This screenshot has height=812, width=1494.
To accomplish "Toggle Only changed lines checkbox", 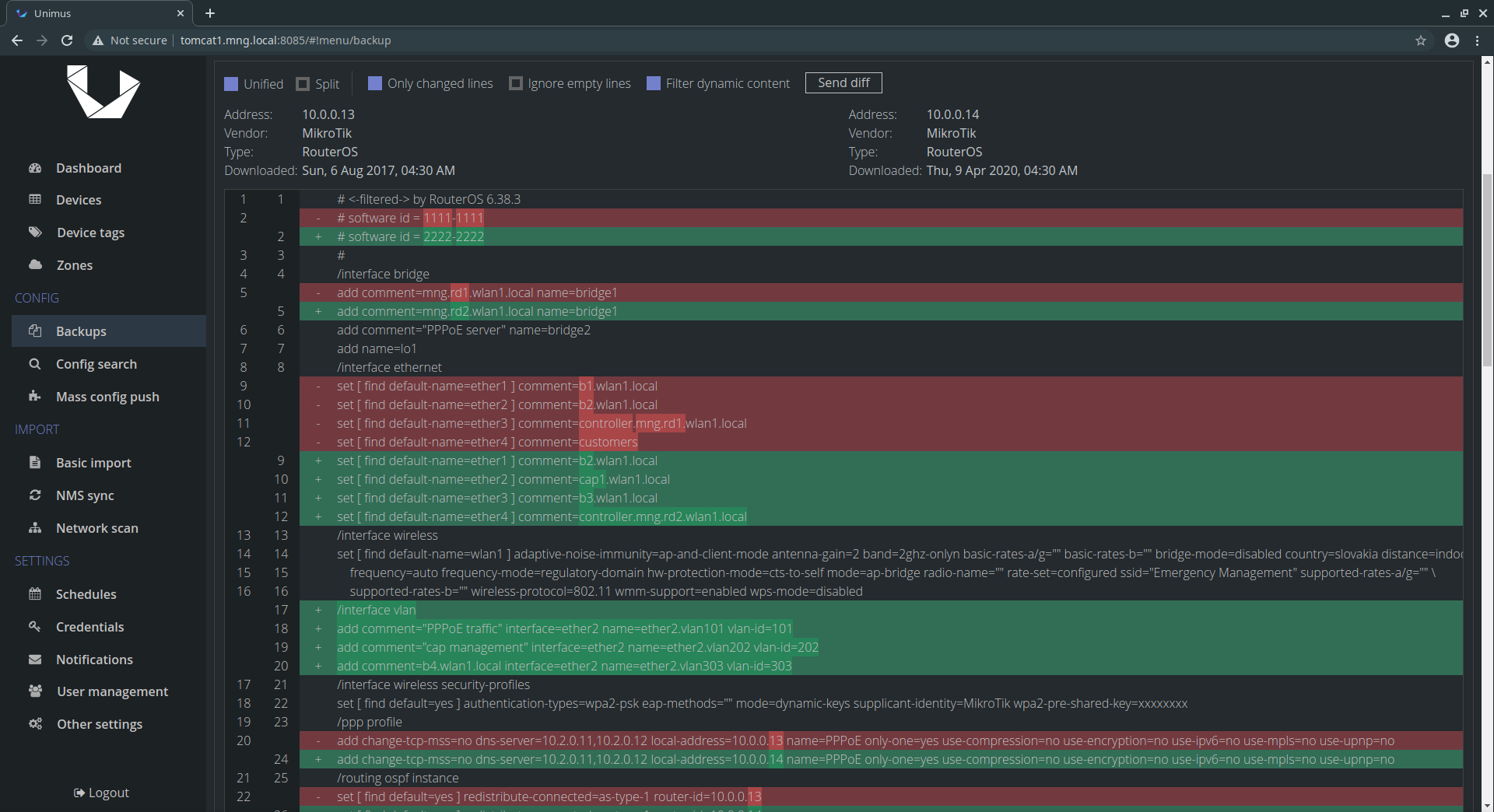I will pos(375,83).
